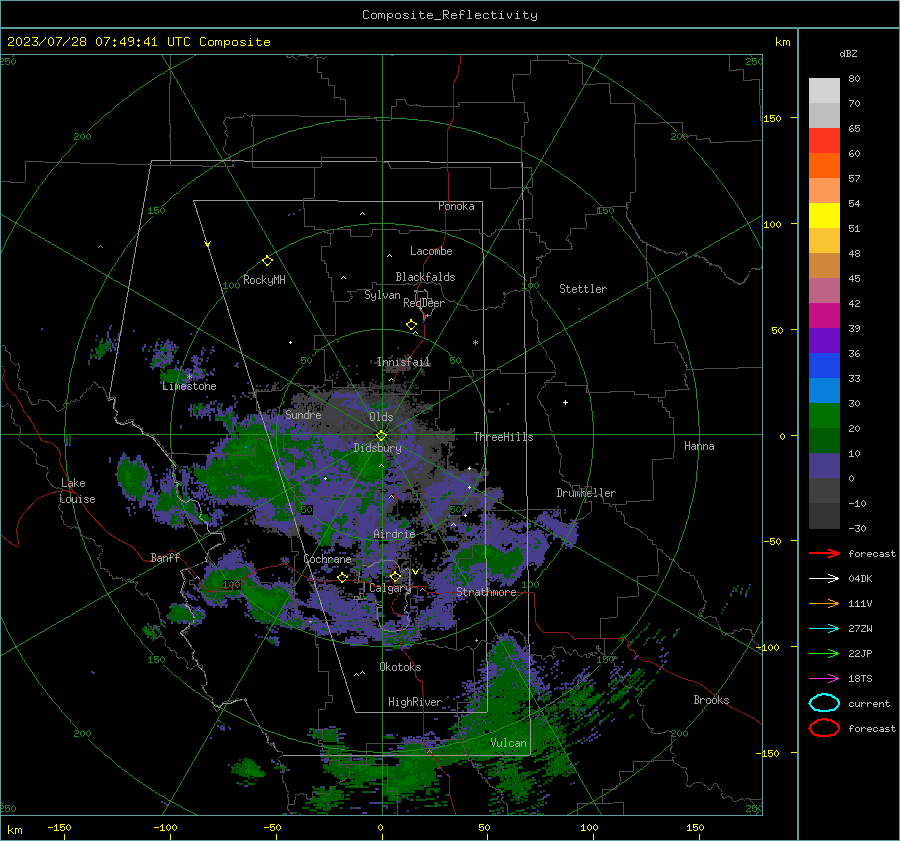Click the Cochrane label
The width and height of the screenshot is (900, 841).
[327, 559]
